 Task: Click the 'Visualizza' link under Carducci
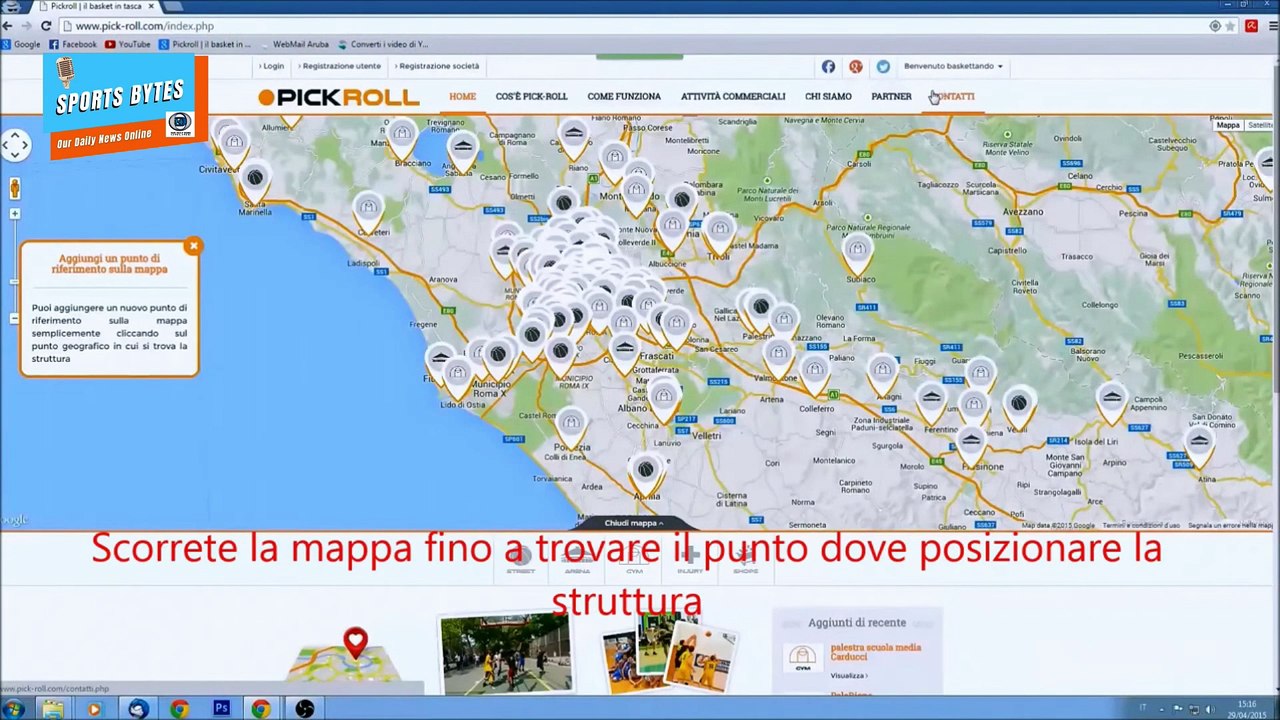(x=848, y=676)
